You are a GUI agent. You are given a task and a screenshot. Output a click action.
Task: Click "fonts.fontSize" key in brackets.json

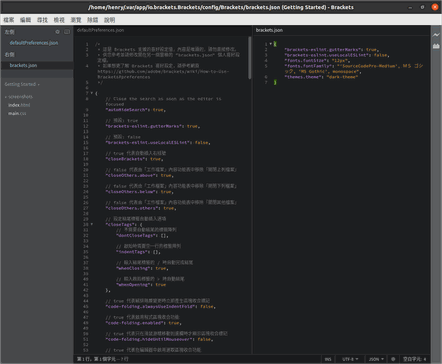point(305,60)
